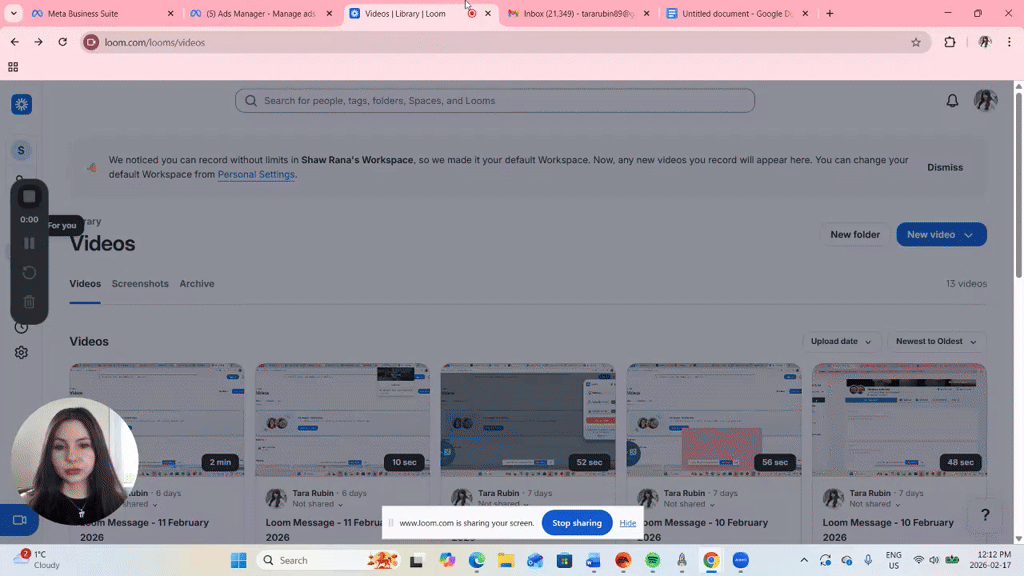The height and width of the screenshot is (576, 1024).
Task: Open the 10 sec video thumbnail
Action: point(342,420)
